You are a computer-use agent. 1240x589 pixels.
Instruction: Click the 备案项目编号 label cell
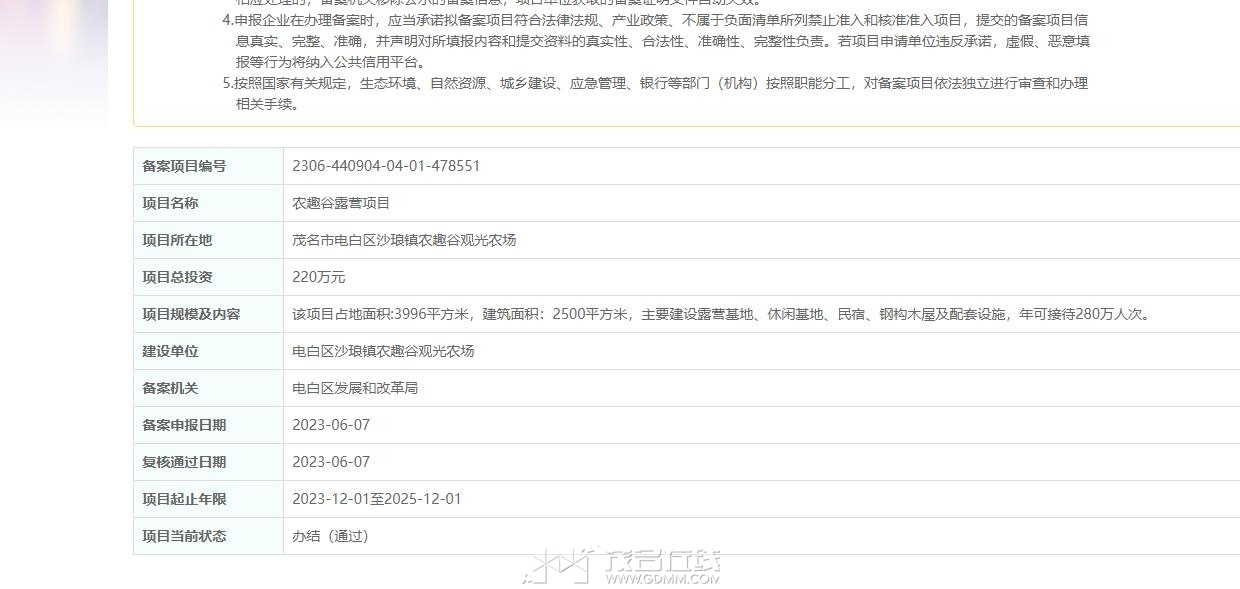(209, 166)
